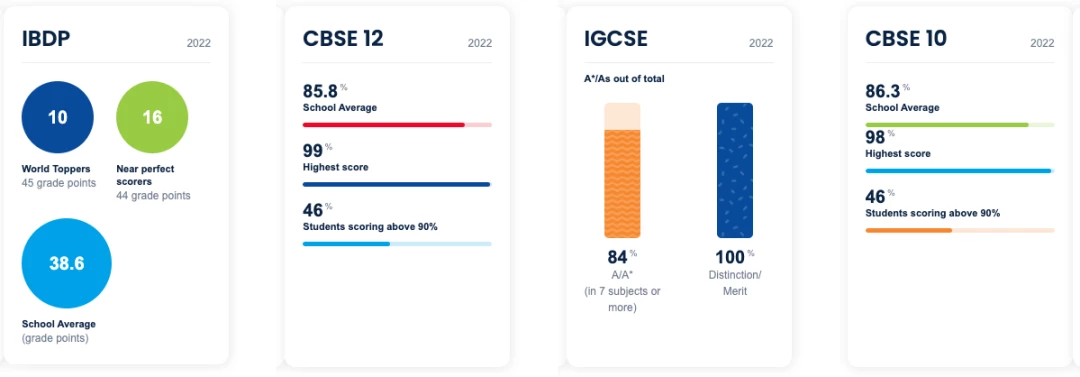Click CBSE 12 Students scoring above 90% bar
Screen dimensions: 1080x377
point(397,244)
